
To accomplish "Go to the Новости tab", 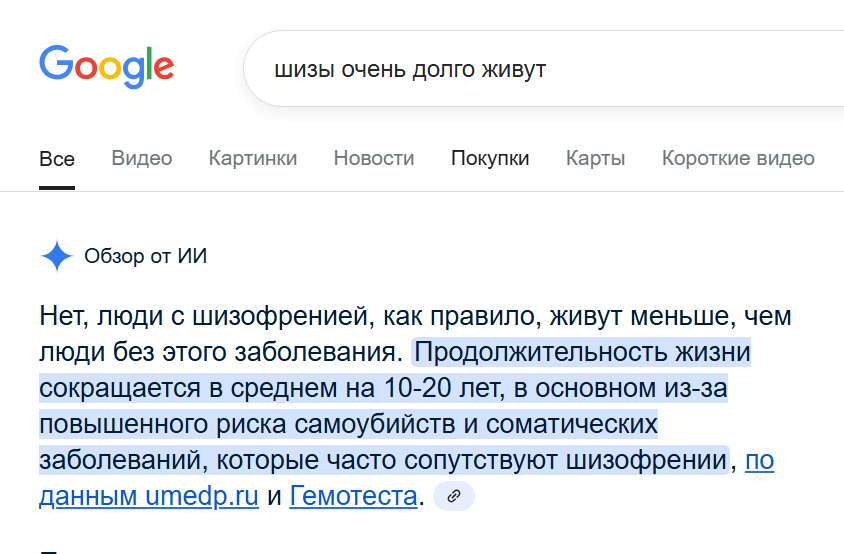I will (374, 158).
